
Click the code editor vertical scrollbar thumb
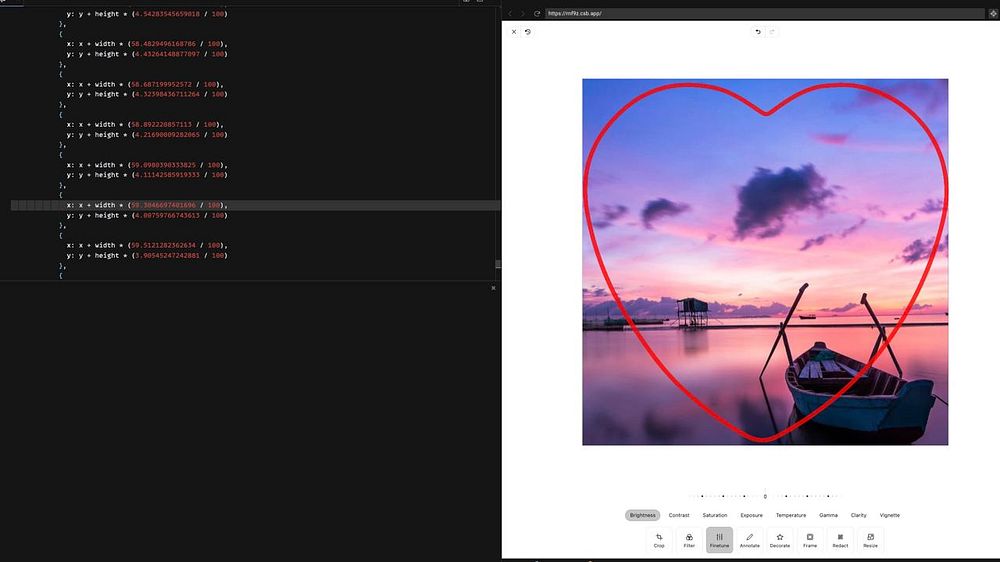point(498,264)
